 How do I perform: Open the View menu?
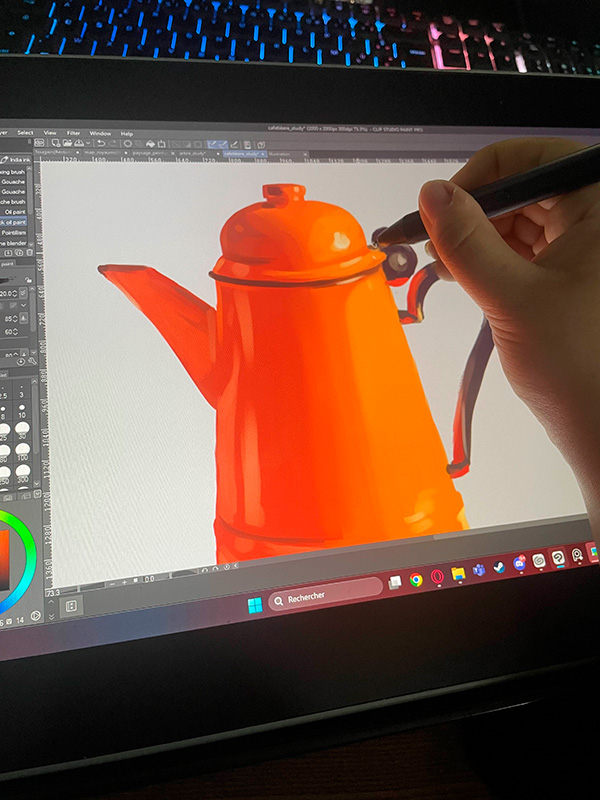pyautogui.click(x=49, y=133)
